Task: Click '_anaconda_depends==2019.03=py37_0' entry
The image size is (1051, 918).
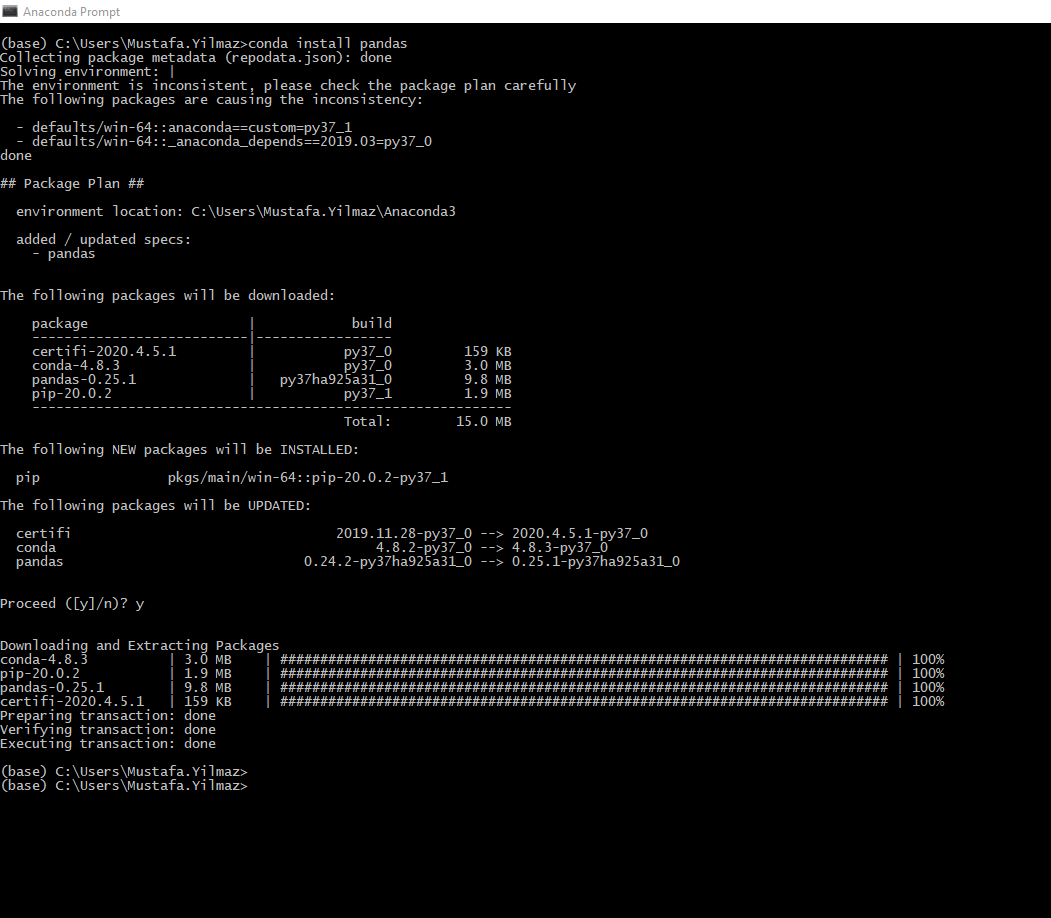Action: 300,141
